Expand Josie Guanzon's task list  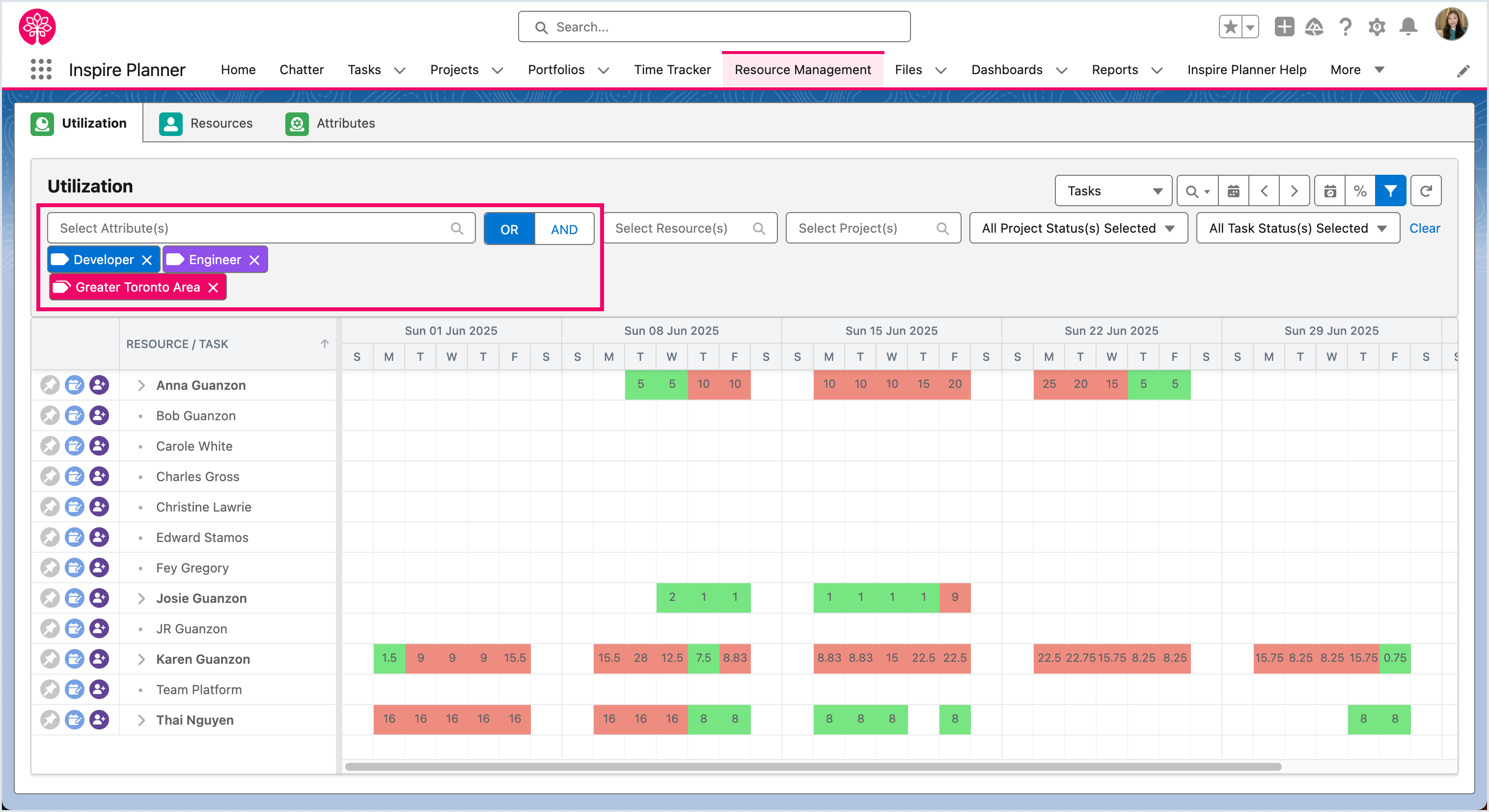click(x=141, y=598)
